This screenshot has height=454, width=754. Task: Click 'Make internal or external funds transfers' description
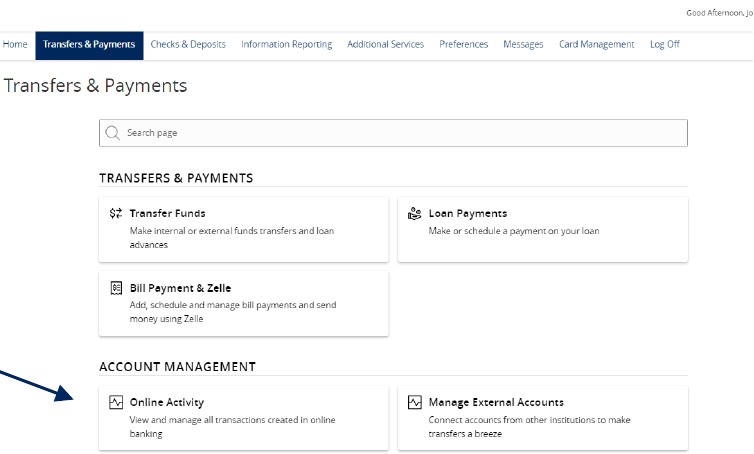pos(232,238)
